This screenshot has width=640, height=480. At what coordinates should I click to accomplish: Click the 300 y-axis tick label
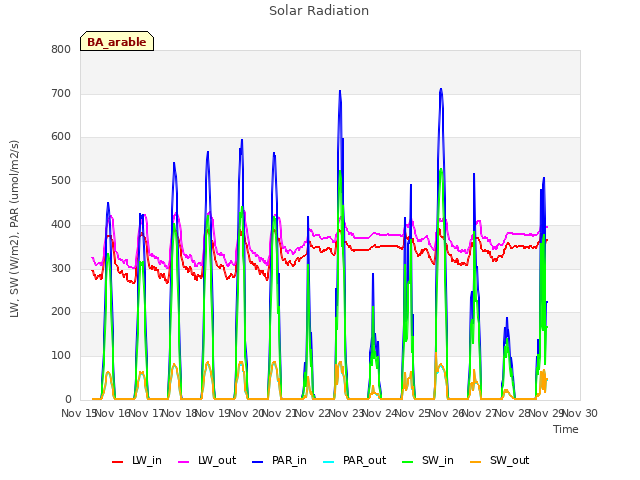click(61, 268)
